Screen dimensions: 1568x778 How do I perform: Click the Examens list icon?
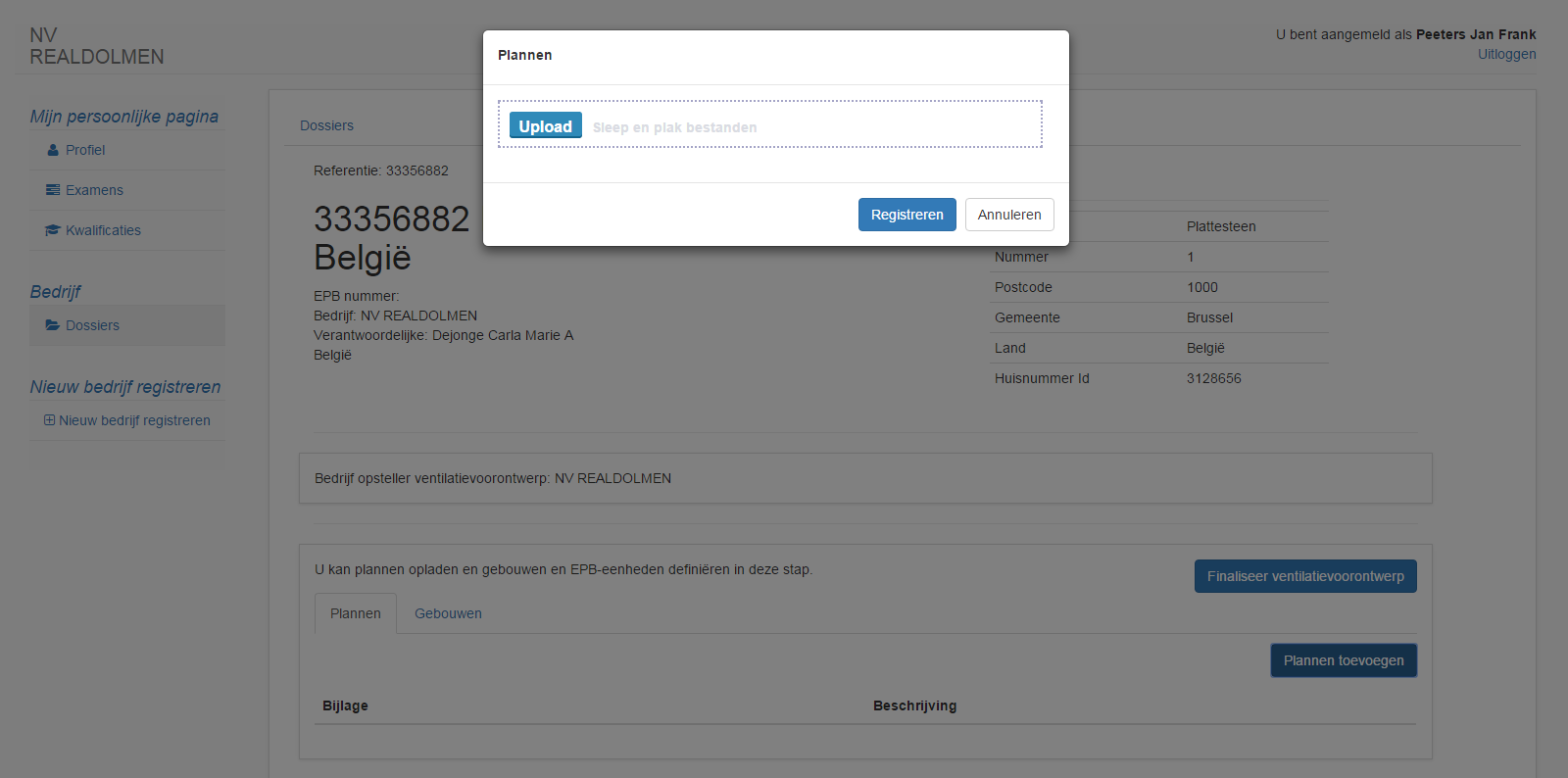coord(53,190)
